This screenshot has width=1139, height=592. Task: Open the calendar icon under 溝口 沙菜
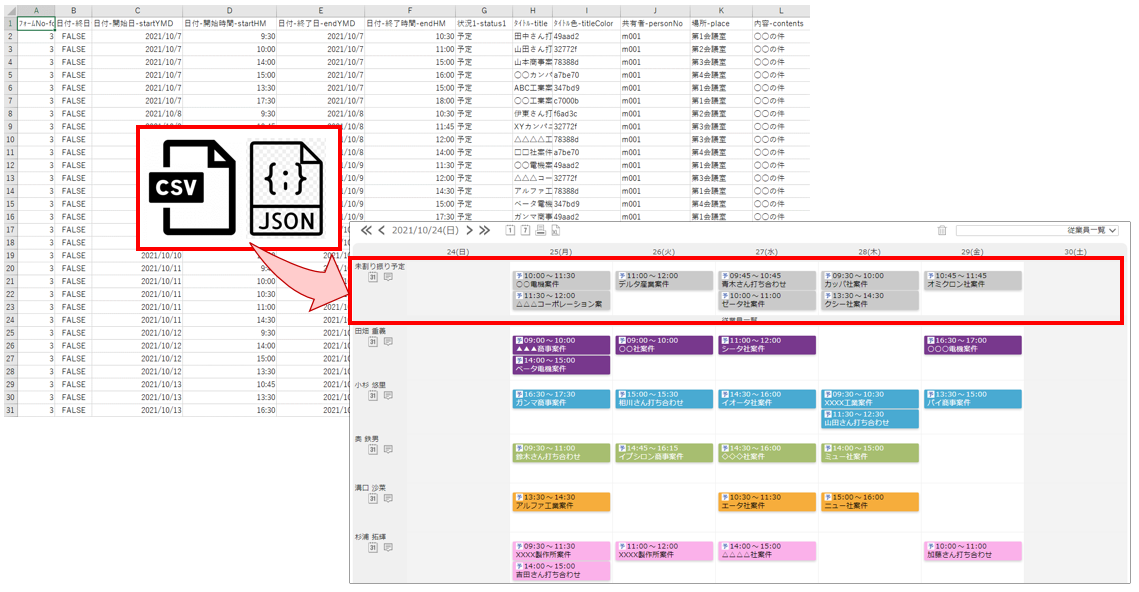[373, 498]
